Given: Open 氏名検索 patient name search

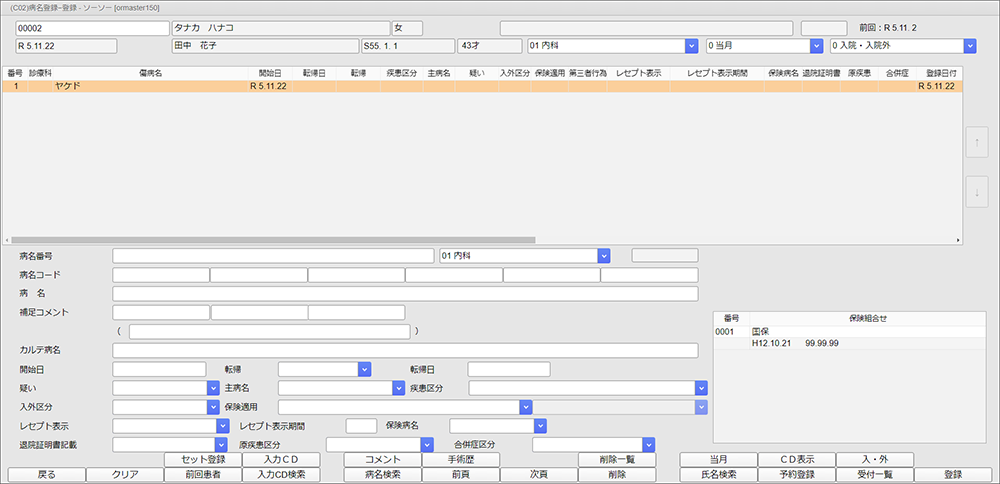Looking at the screenshot, I should (718, 475).
